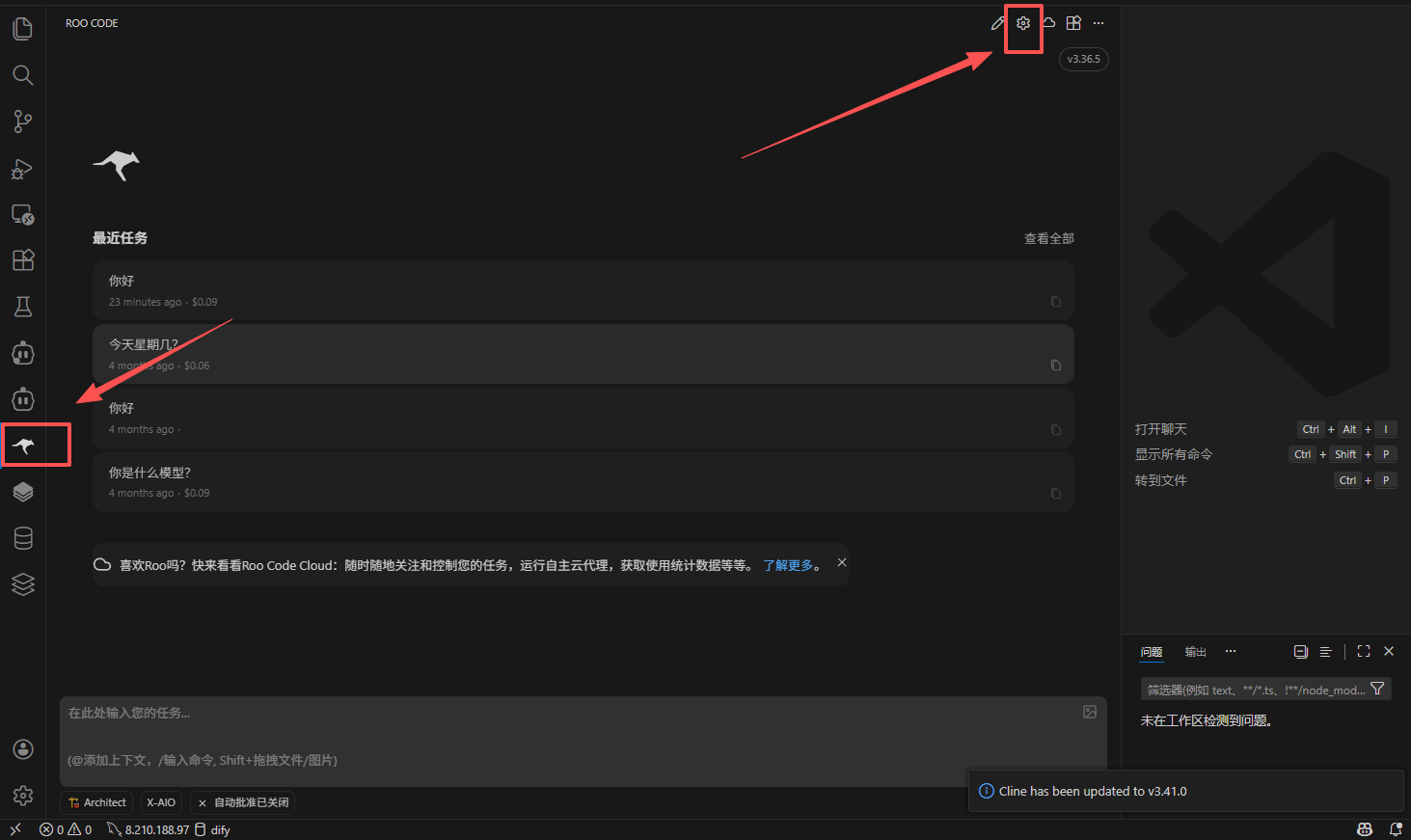Select the 问题 Problems tab

[x=1151, y=652]
